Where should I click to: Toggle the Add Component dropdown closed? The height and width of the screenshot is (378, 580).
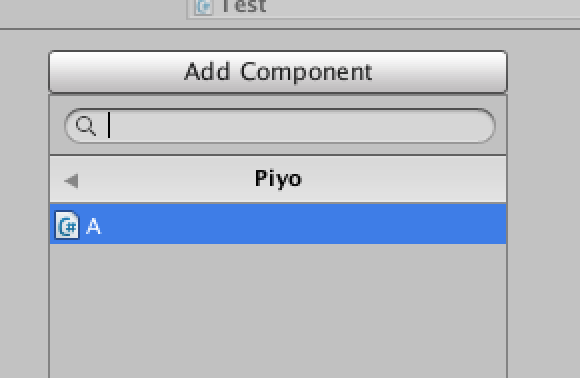click(278, 72)
